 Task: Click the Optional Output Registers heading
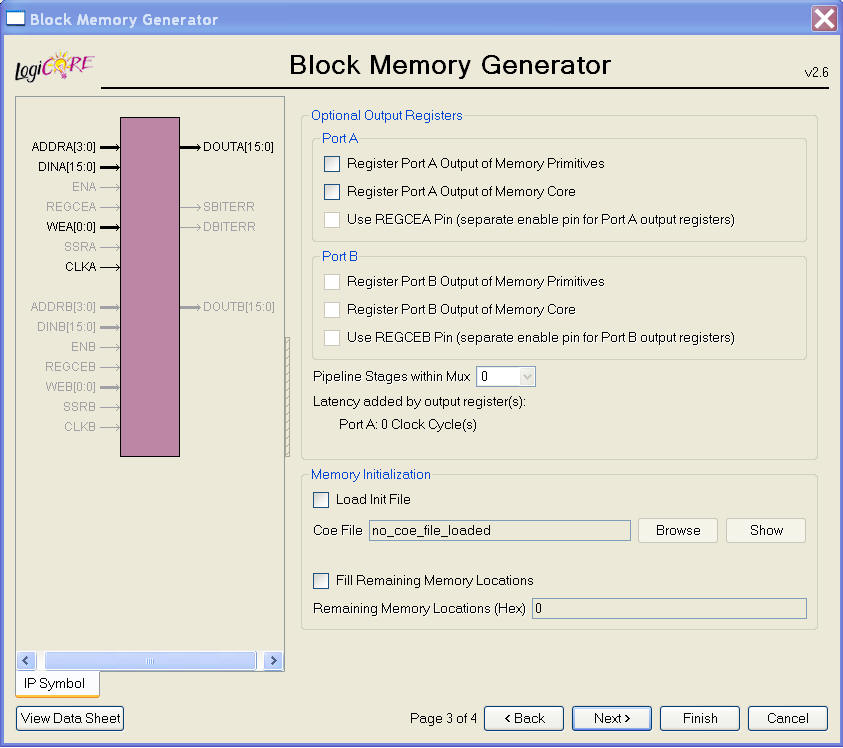tap(387, 116)
